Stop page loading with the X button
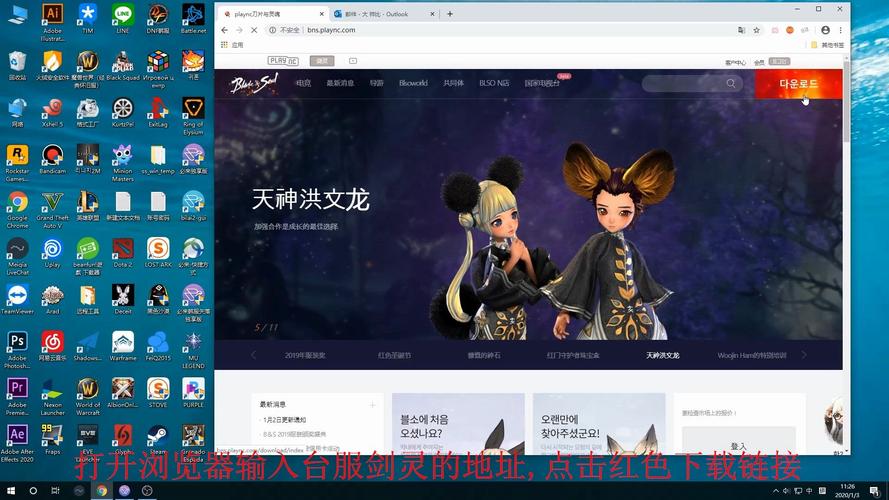Image resolution: width=889 pixels, height=500 pixels. [x=255, y=30]
